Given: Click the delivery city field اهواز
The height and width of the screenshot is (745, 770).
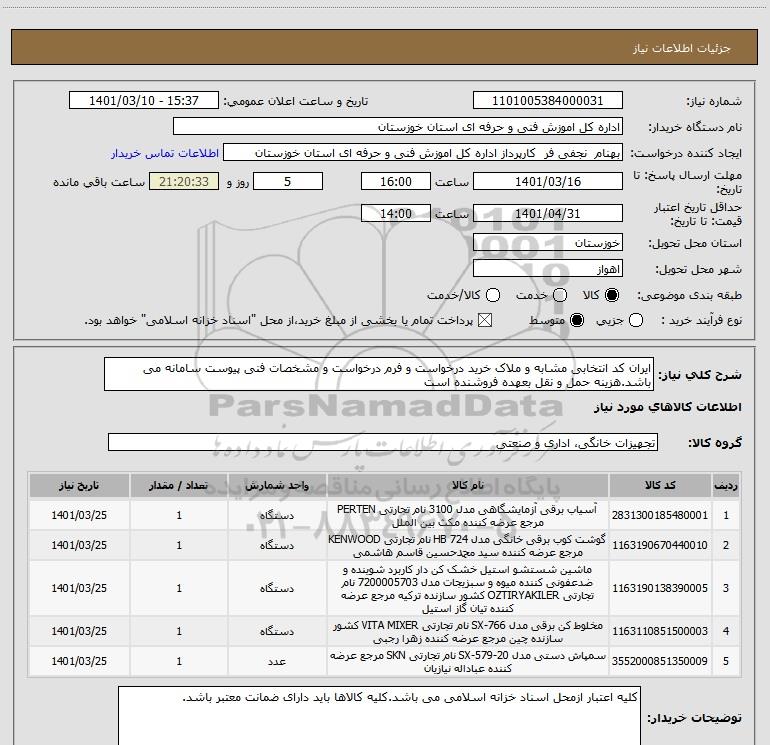Looking at the screenshot, I should coord(548,269).
